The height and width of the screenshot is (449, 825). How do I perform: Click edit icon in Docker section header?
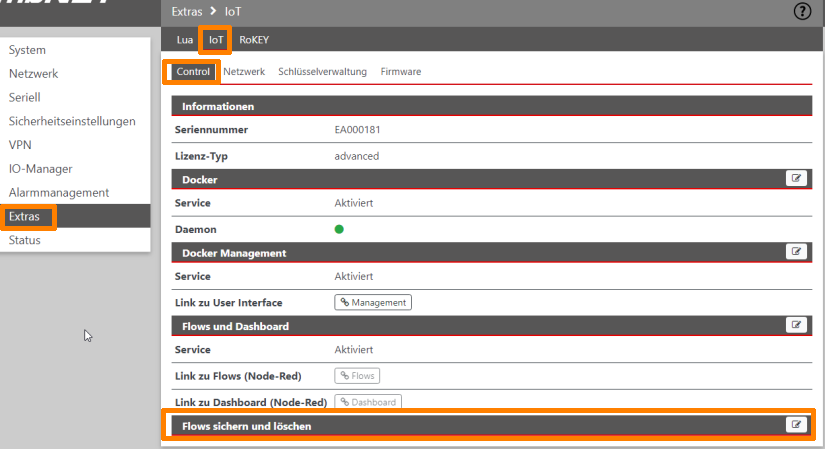[x=796, y=179]
